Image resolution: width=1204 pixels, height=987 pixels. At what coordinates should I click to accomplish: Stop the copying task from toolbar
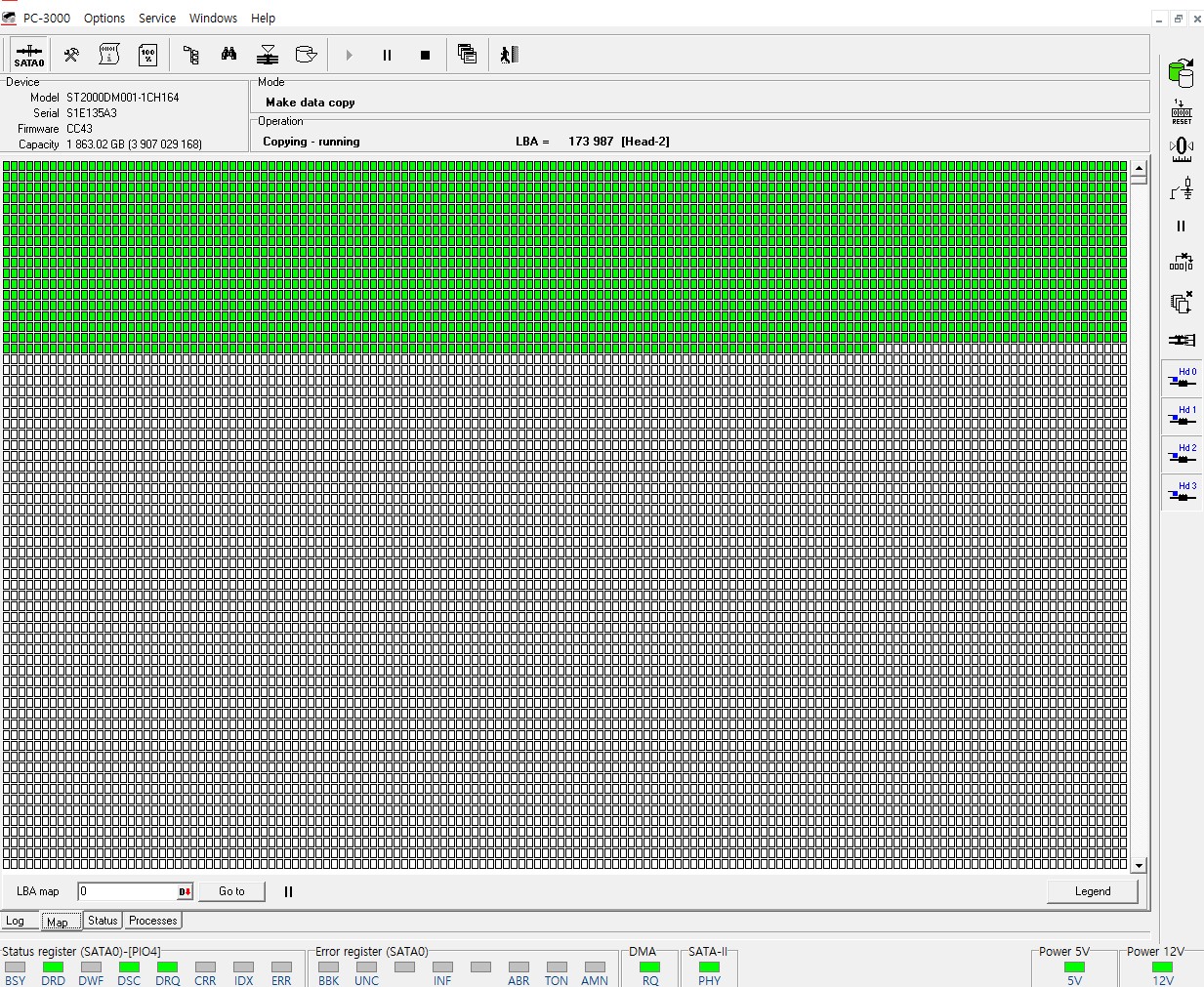coord(425,55)
